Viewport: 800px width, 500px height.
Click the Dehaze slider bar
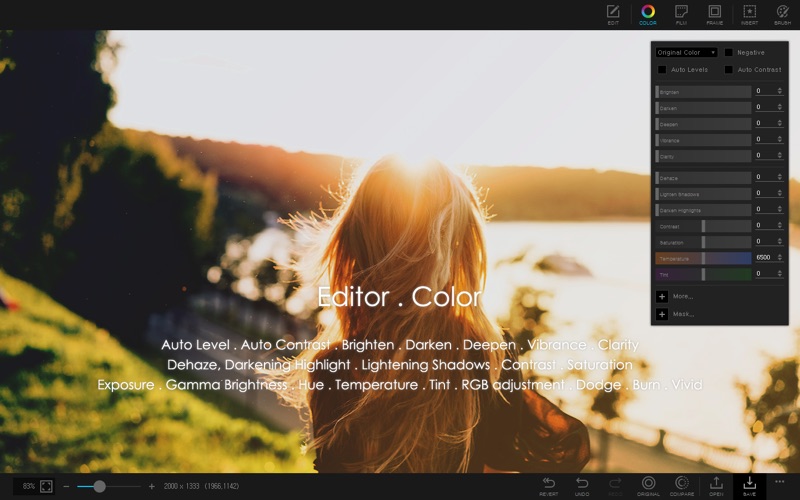tap(703, 178)
